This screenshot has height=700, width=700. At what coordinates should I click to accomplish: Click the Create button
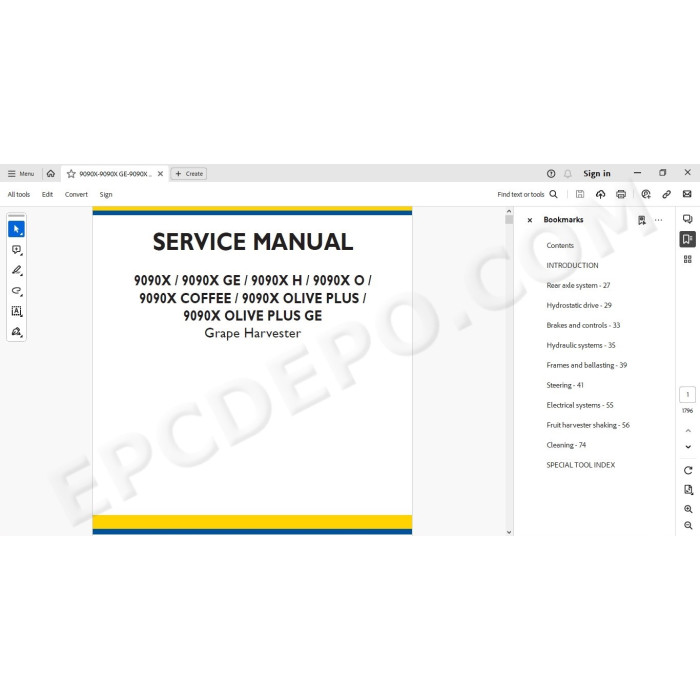point(189,174)
